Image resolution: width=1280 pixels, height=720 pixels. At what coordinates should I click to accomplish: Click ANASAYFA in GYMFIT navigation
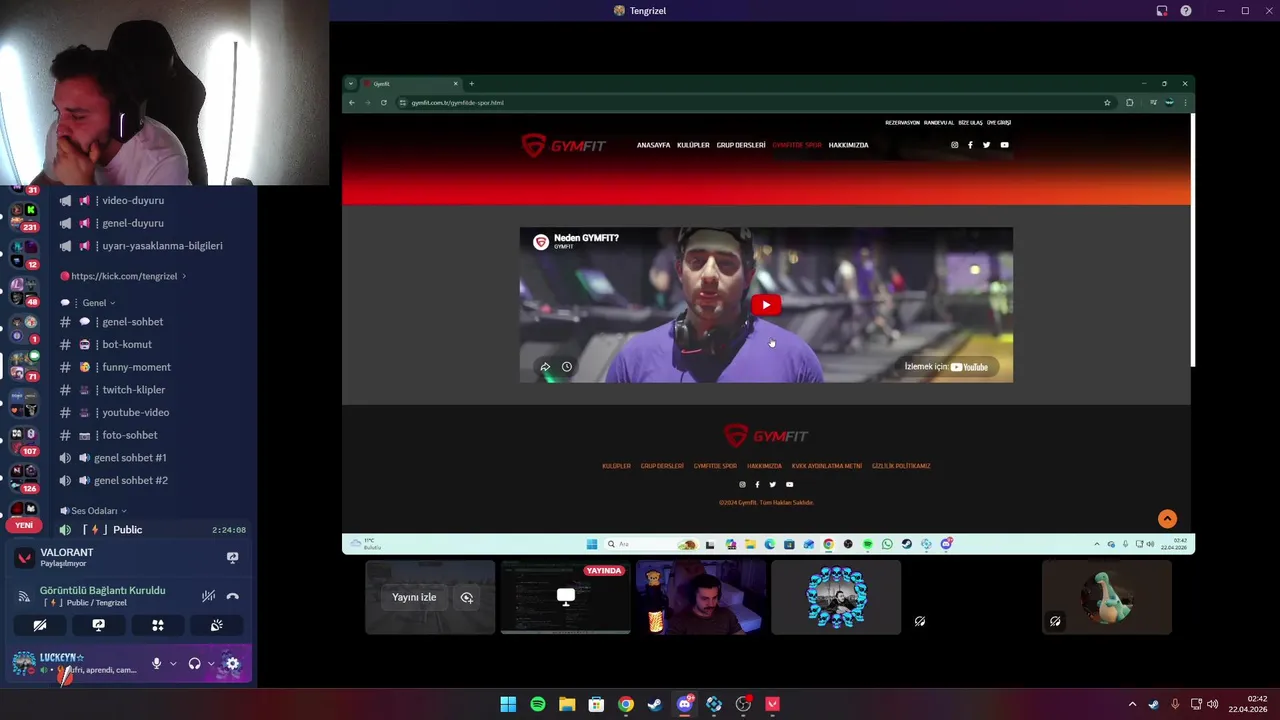[x=654, y=145]
